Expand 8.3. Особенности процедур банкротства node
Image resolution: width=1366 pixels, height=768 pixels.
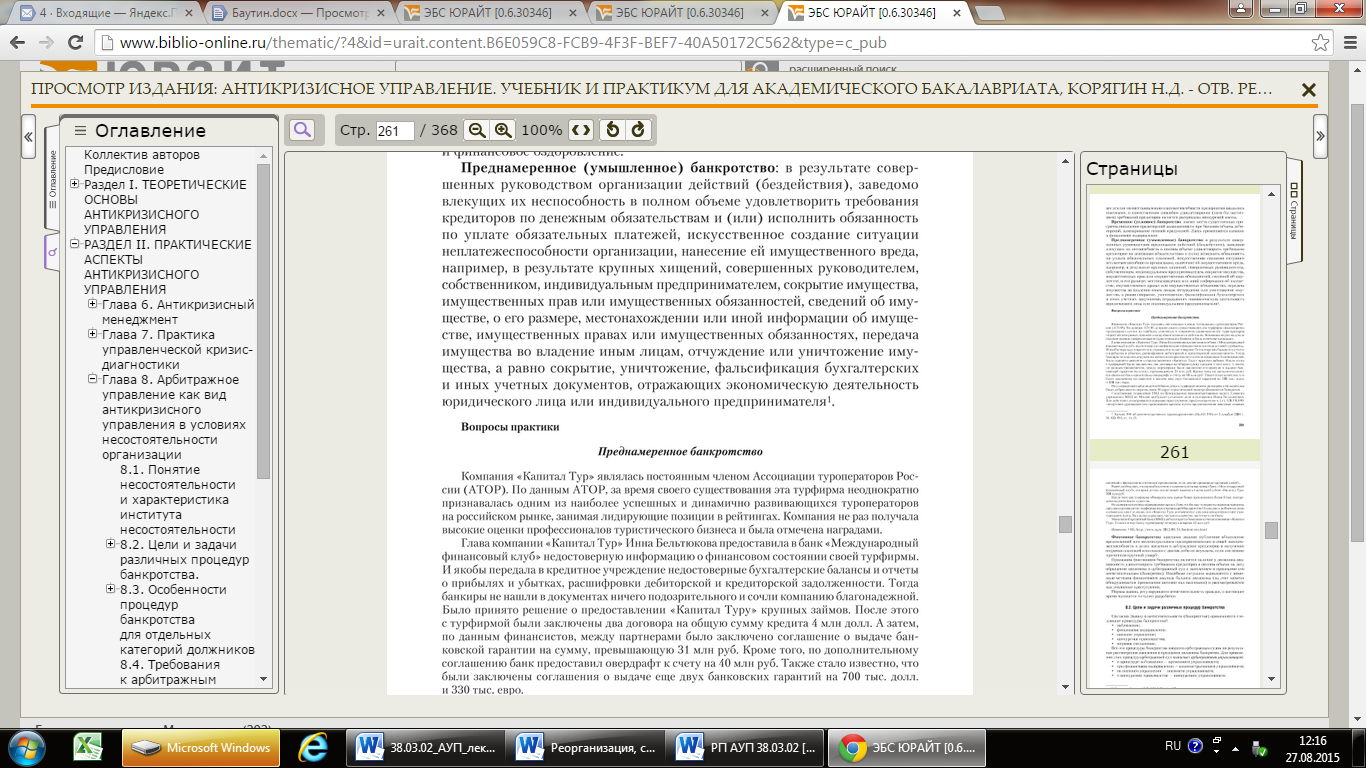click(x=111, y=590)
